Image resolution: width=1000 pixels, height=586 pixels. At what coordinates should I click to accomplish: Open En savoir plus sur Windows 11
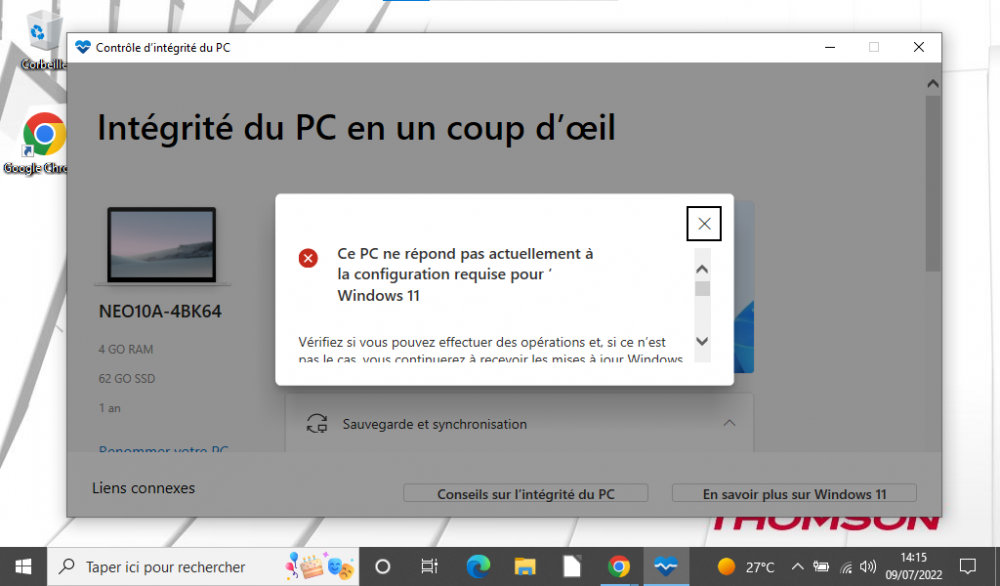(794, 494)
